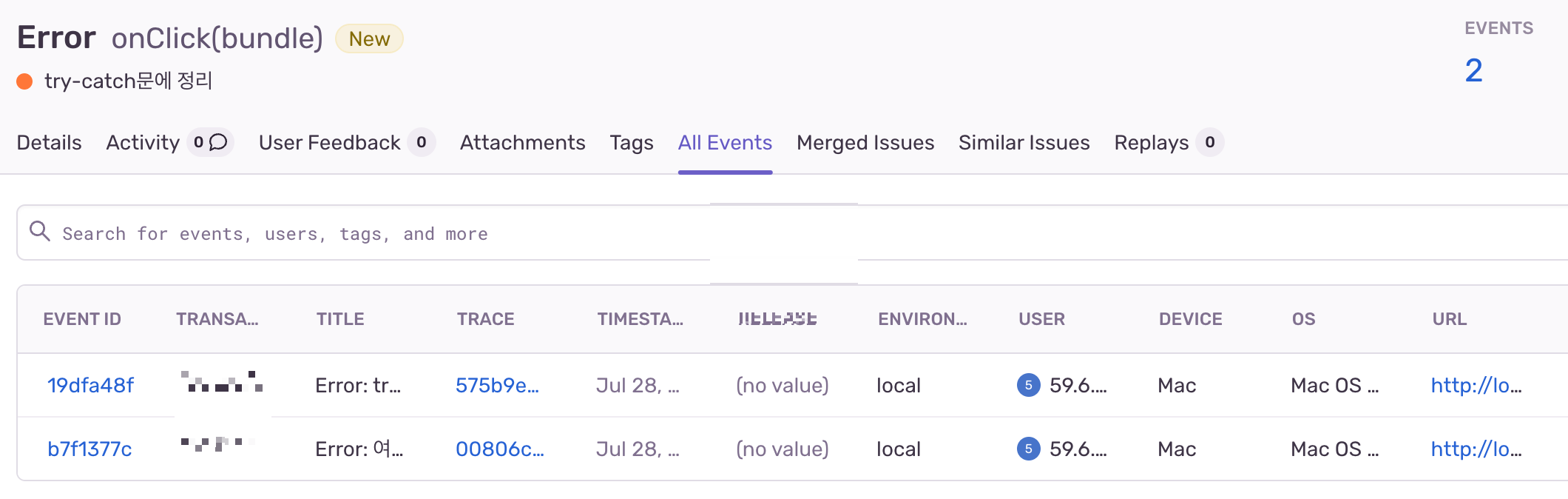Open the URL link in the b7f1377c row
The width and height of the screenshot is (1568, 499).
pos(1476,449)
